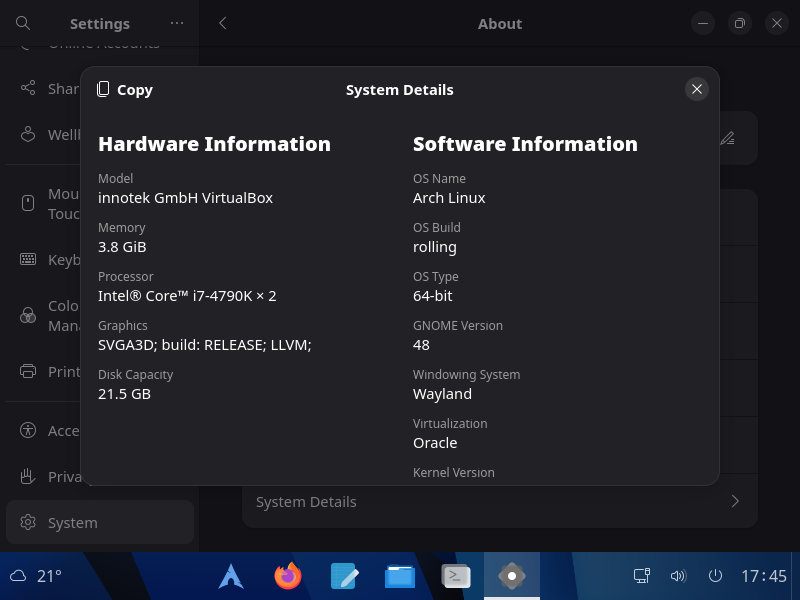Screen dimensions: 800x600
Task: Click the GNOME version value 48
Action: click(x=421, y=345)
